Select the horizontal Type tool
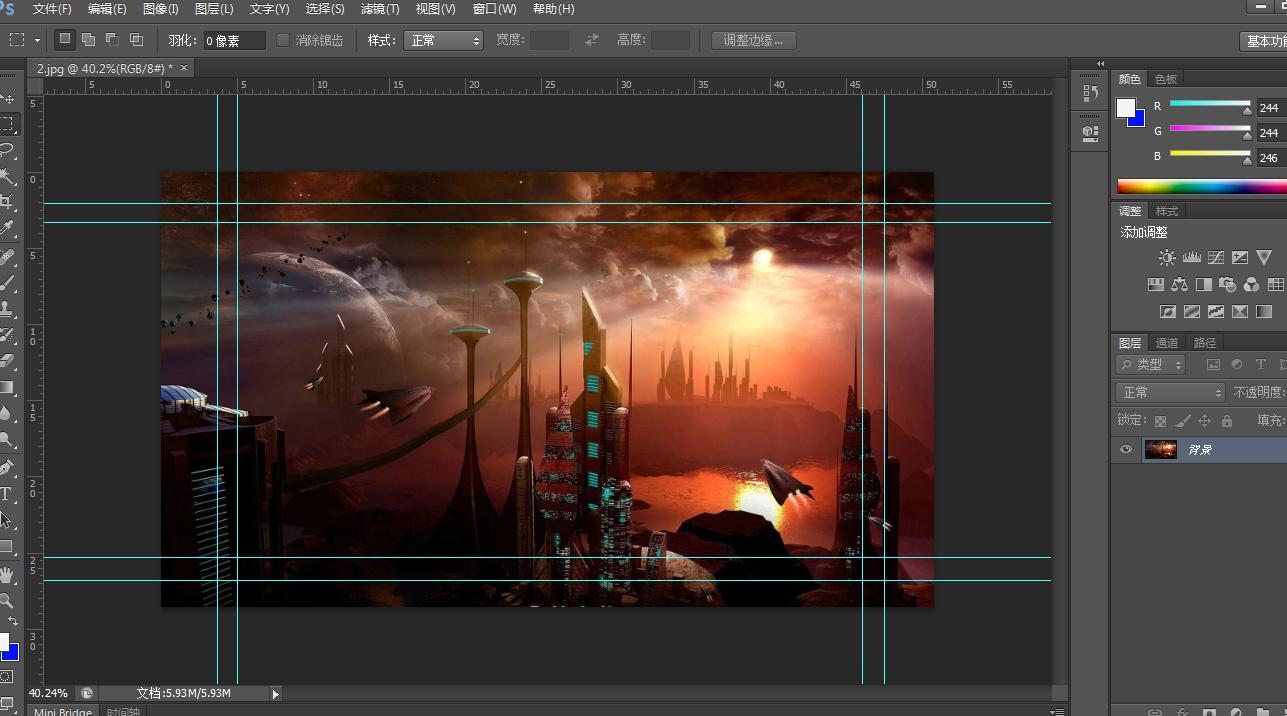This screenshot has width=1287, height=716. (x=6, y=494)
